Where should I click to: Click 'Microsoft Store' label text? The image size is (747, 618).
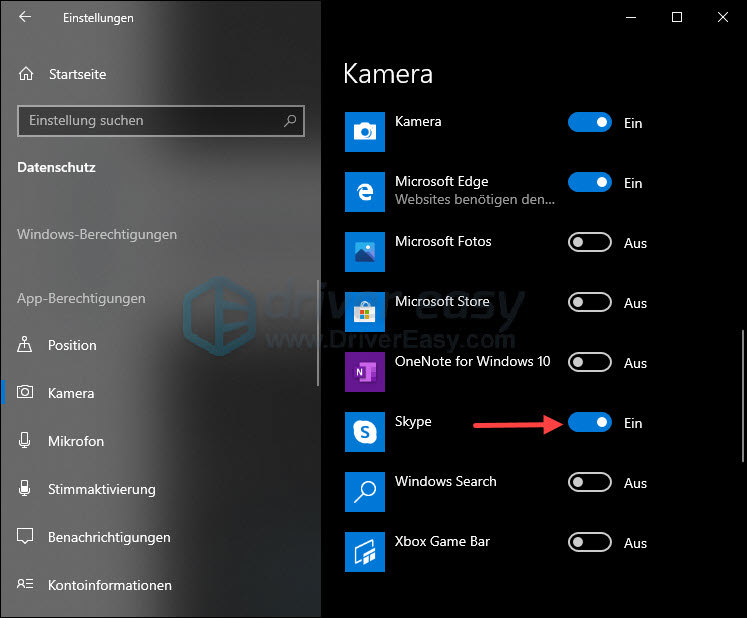click(x=442, y=301)
